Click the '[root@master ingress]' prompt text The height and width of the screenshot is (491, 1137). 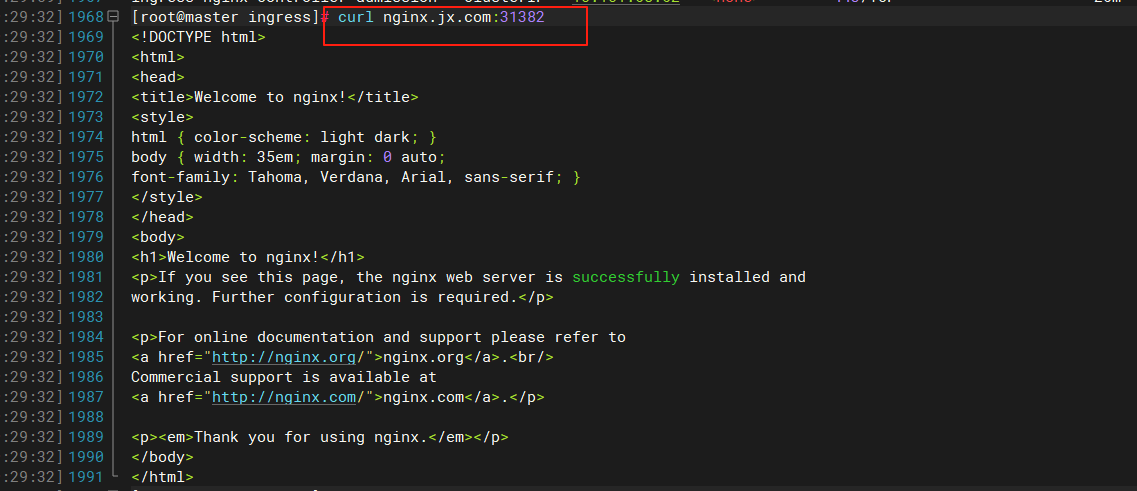point(226,17)
